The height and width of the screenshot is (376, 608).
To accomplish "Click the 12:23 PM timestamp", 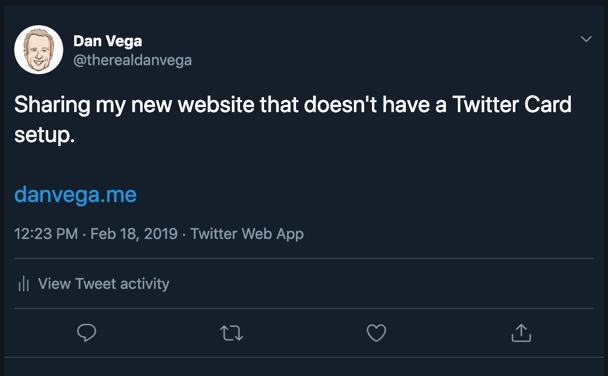I will click(46, 234).
